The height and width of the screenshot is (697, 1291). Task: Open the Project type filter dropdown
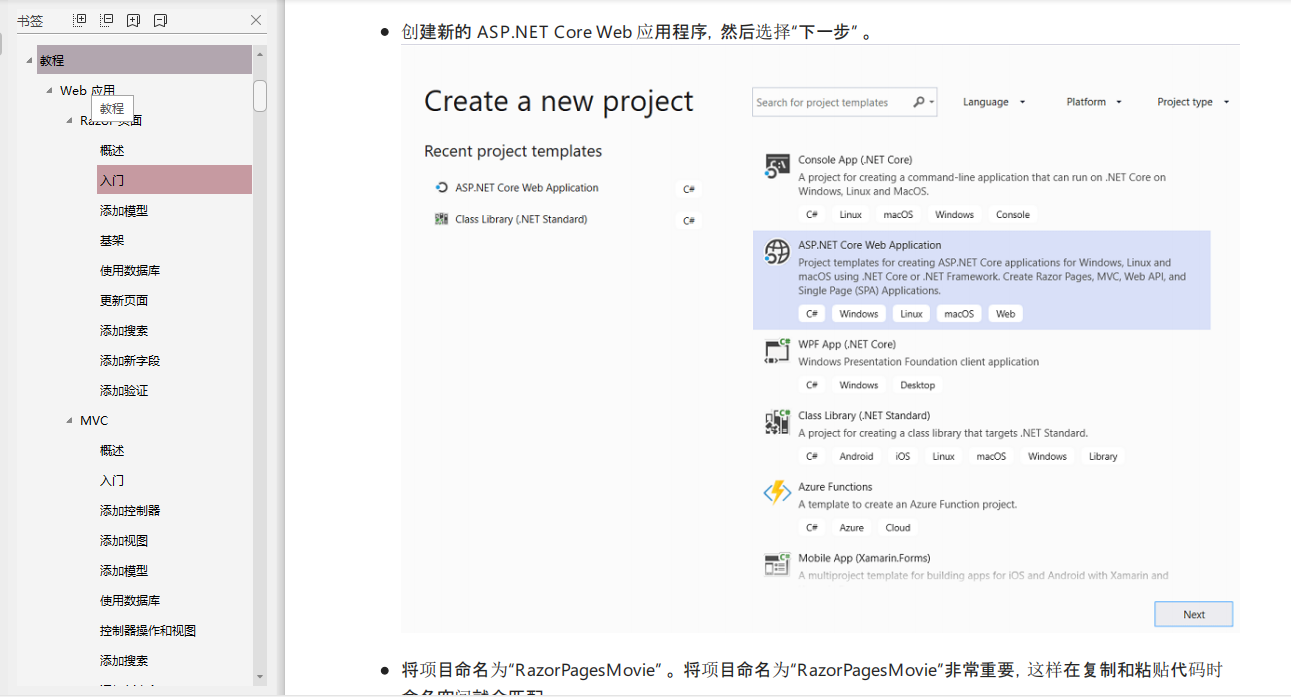(x=1193, y=102)
